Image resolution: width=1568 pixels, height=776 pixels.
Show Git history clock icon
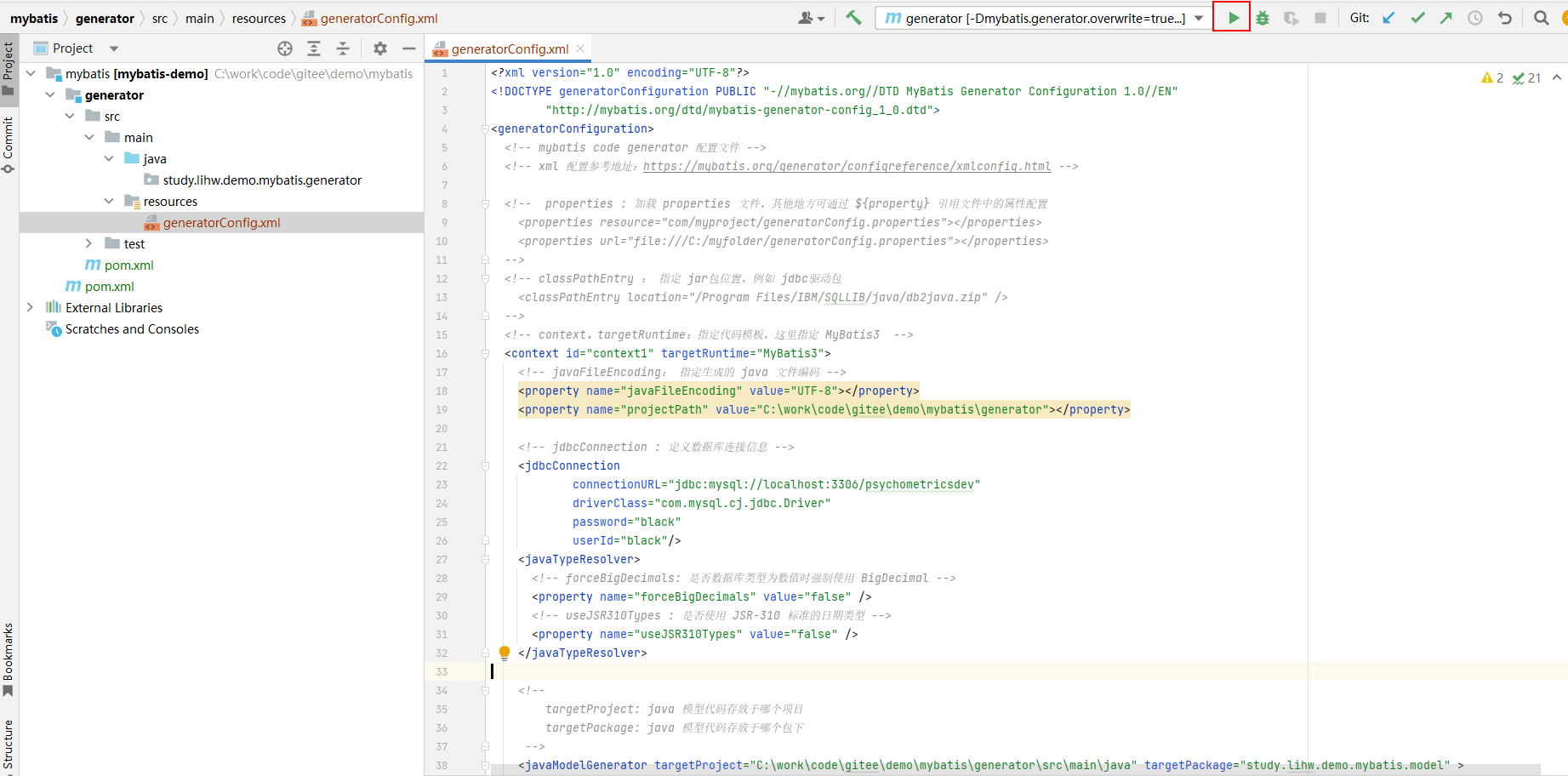[1475, 18]
